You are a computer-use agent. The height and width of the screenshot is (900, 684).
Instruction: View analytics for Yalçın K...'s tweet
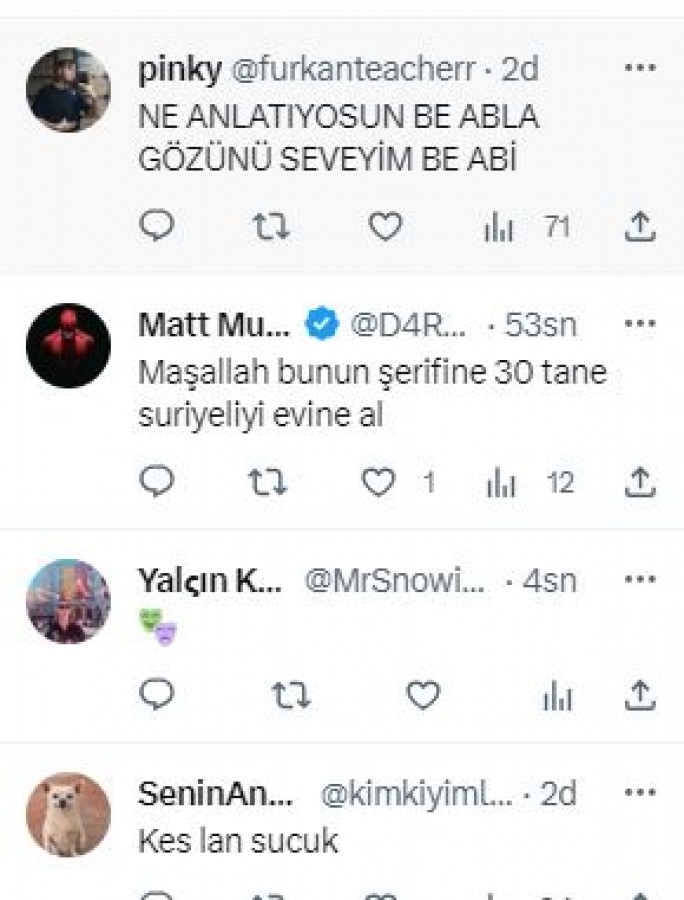pos(557,696)
